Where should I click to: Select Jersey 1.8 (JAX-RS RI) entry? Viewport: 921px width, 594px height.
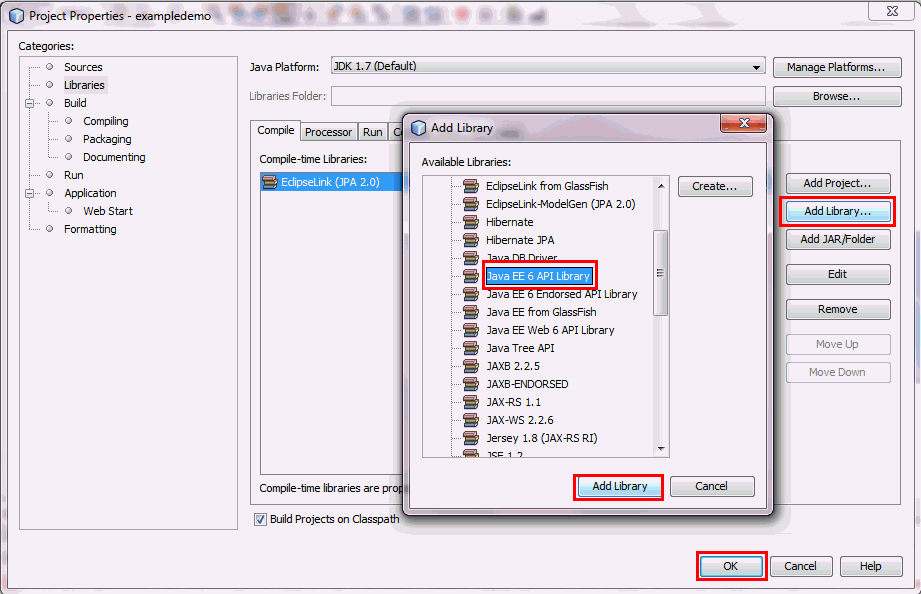tap(542, 438)
